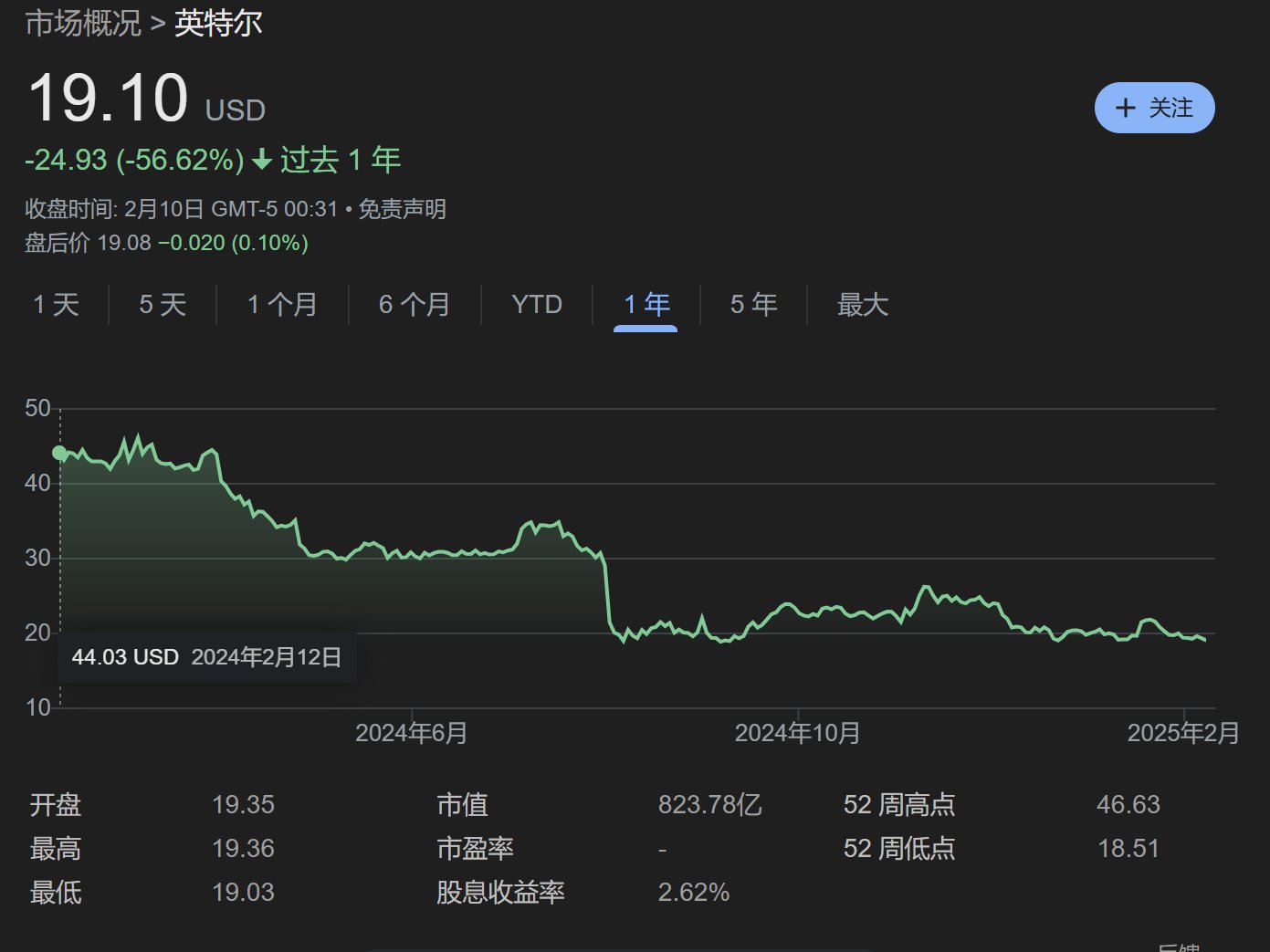
Task: Choose the YTD range tab
Action: [x=537, y=305]
